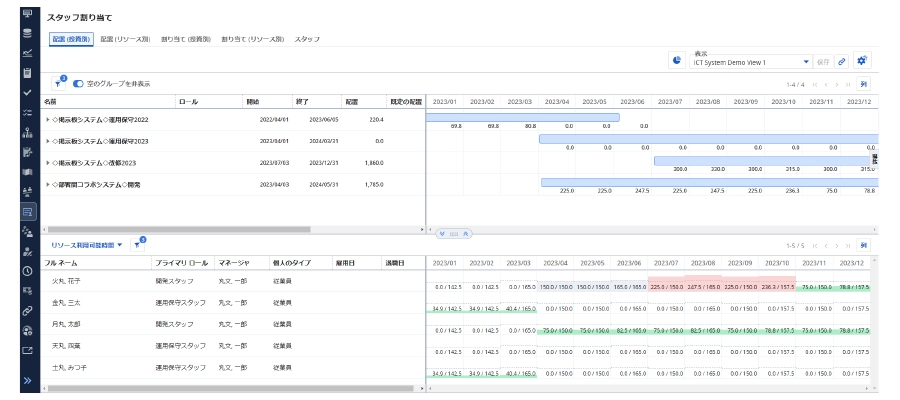Click the upper grid horizontal scrollbar
The height and width of the screenshot is (400, 900).
[178, 230]
